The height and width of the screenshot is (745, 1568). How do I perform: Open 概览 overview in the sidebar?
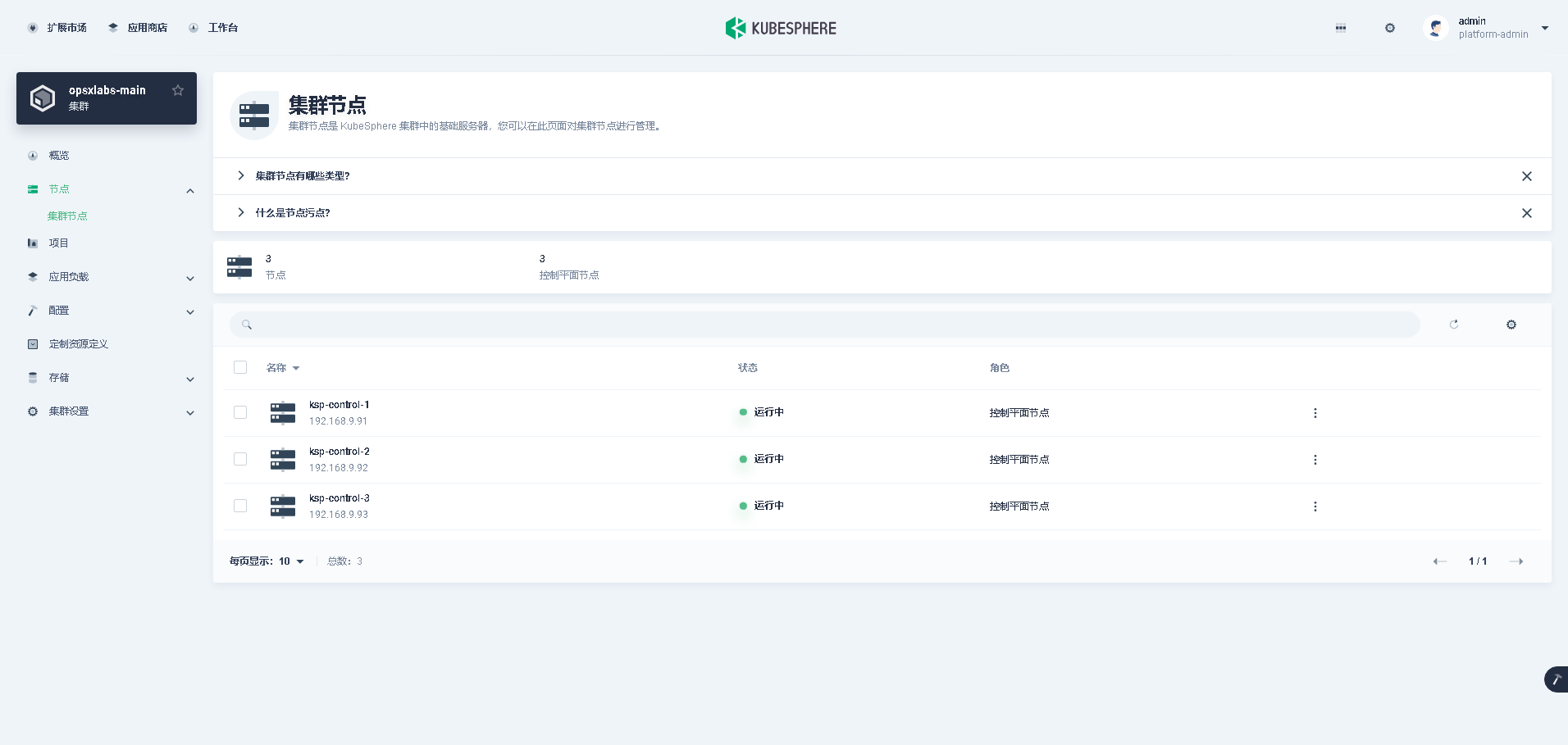(59, 155)
